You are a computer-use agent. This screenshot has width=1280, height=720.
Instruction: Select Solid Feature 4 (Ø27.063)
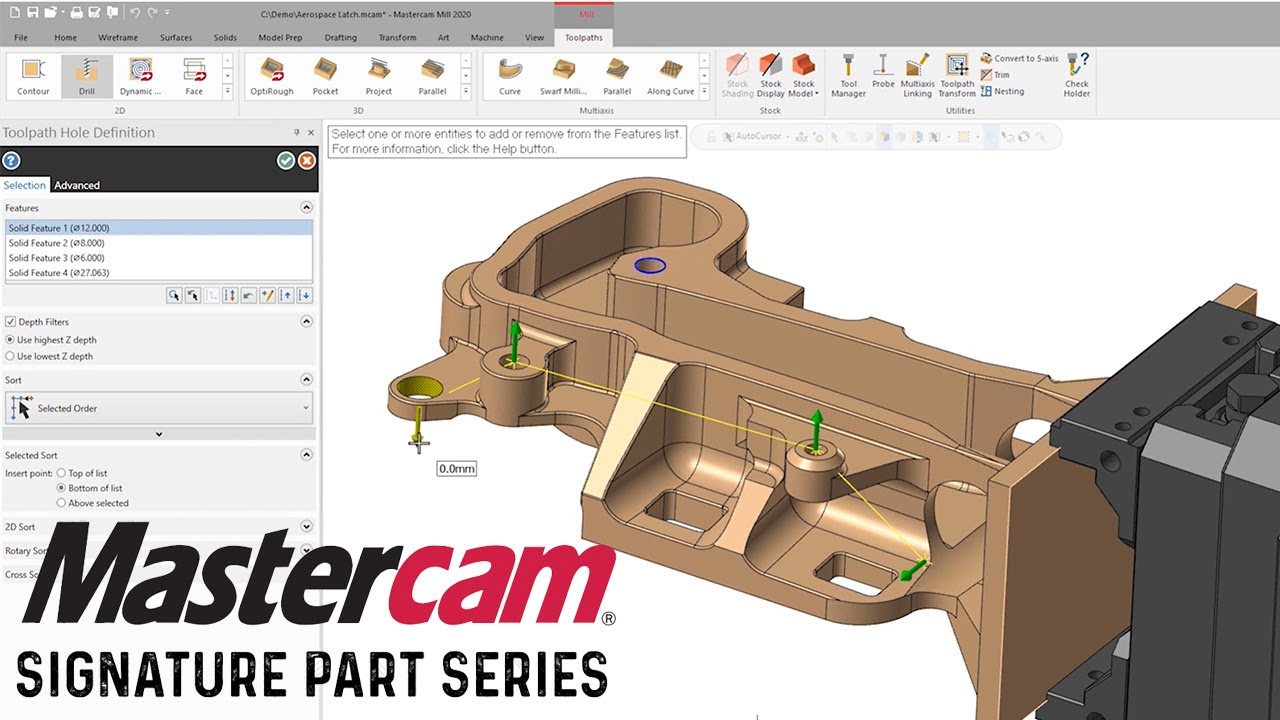pos(159,273)
